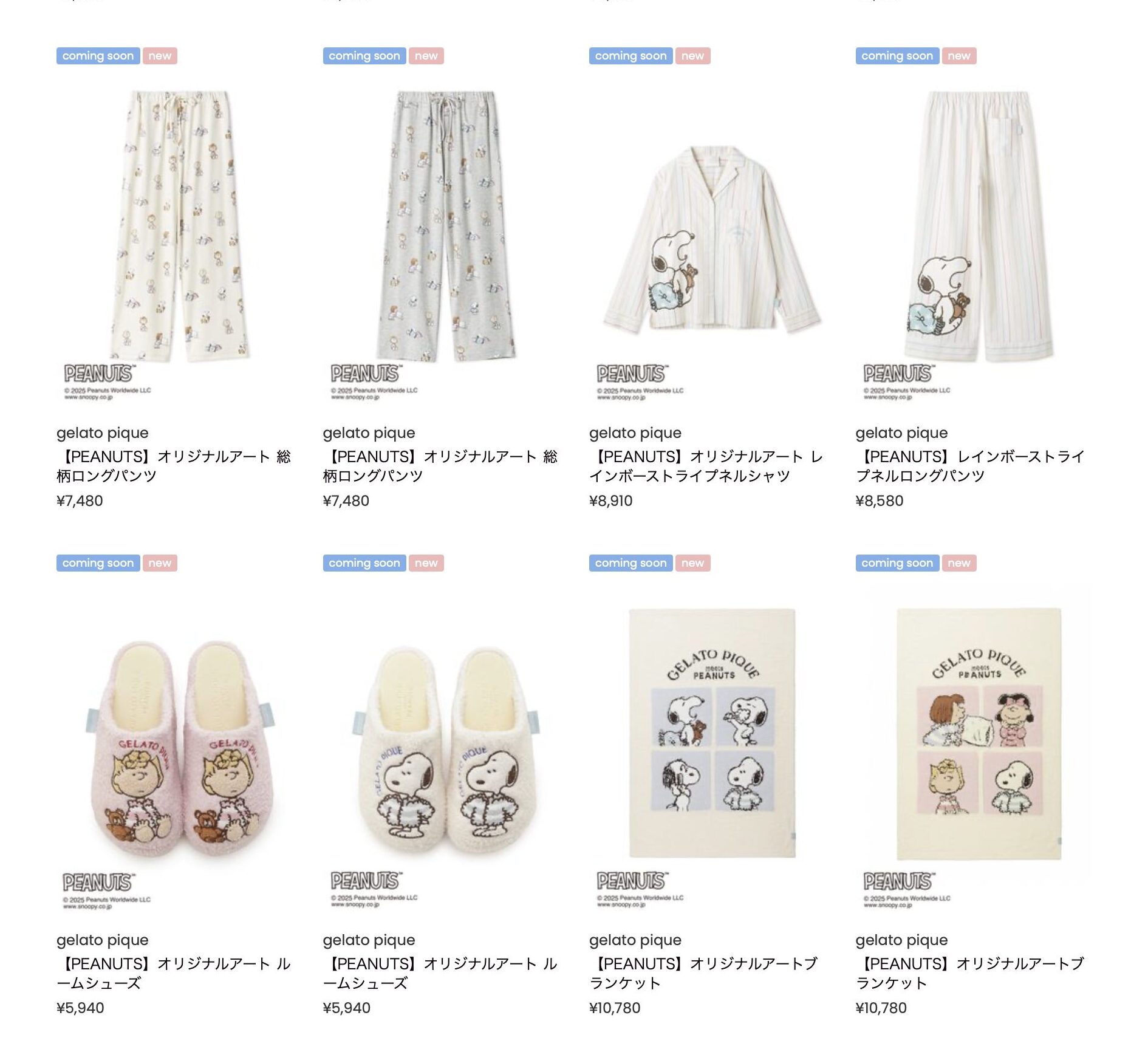This screenshot has width=1148, height=1052.
Task: View the rainbow stripe flannel shirt image
Action: pyautogui.click(x=711, y=243)
